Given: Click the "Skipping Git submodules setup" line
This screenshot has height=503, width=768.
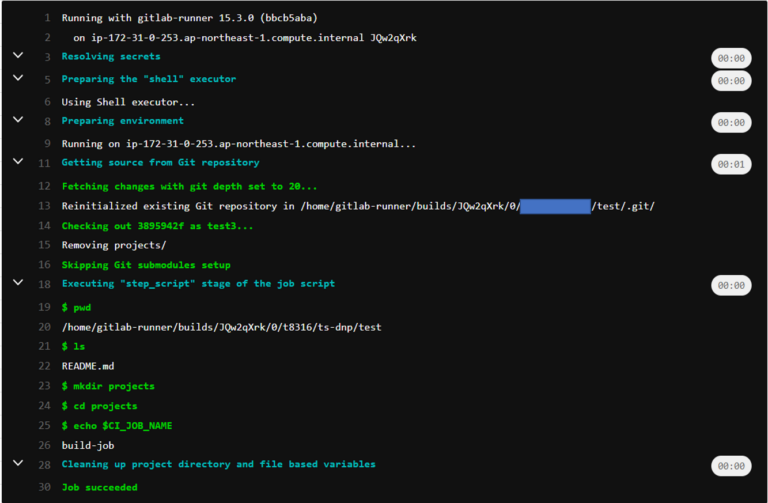Looking at the screenshot, I should click(x=146, y=265).
